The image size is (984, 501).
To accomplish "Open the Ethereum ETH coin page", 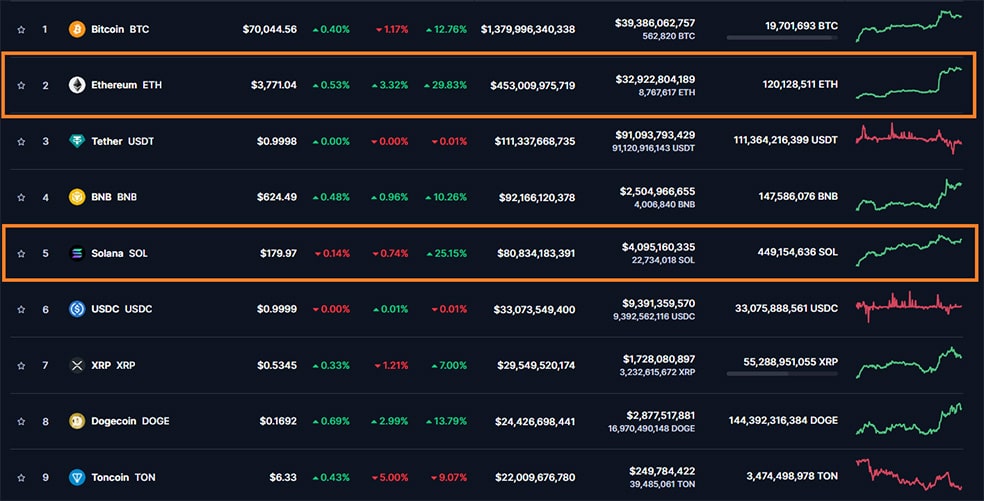I will [126, 85].
